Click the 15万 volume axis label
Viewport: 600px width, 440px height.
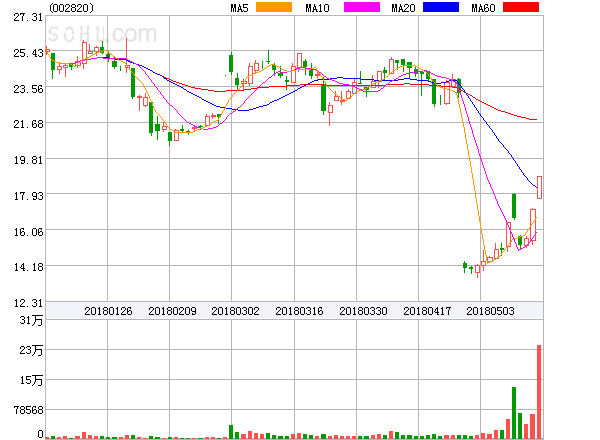31,380
